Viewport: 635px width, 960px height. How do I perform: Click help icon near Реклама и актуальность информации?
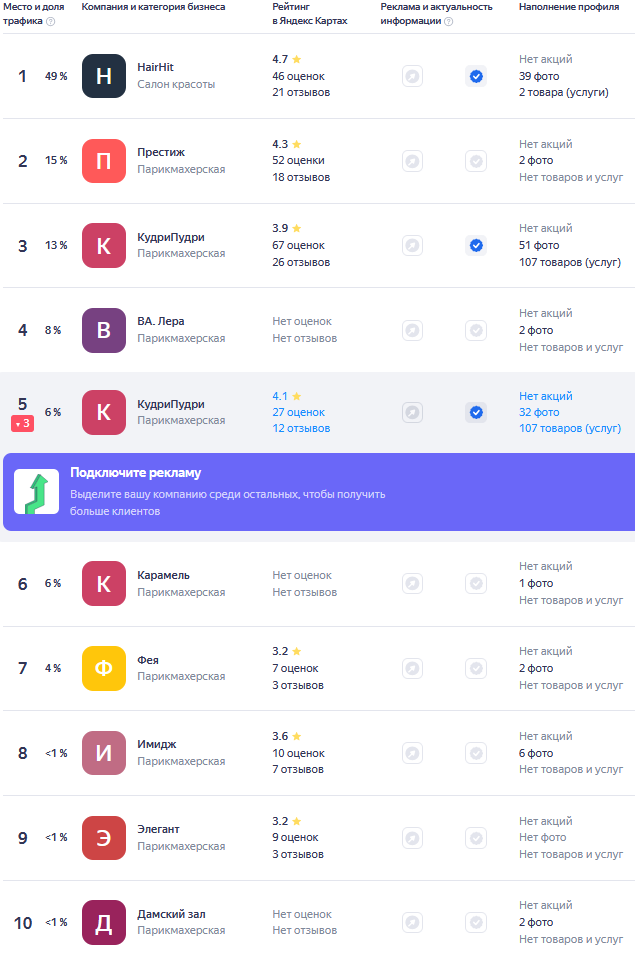pos(448,20)
